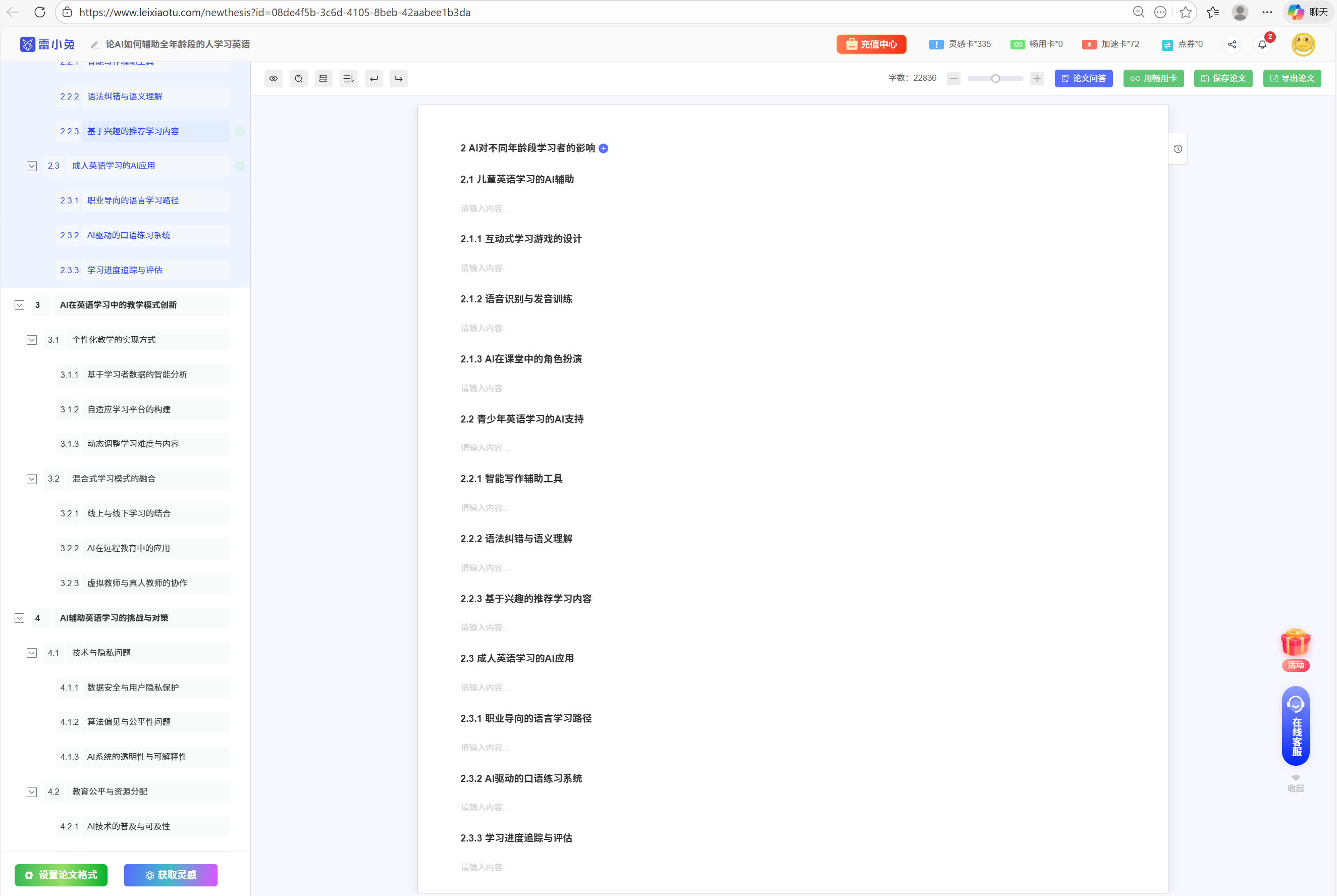Click the undo arrow icon
This screenshot has width=1337, height=896.
point(373,78)
